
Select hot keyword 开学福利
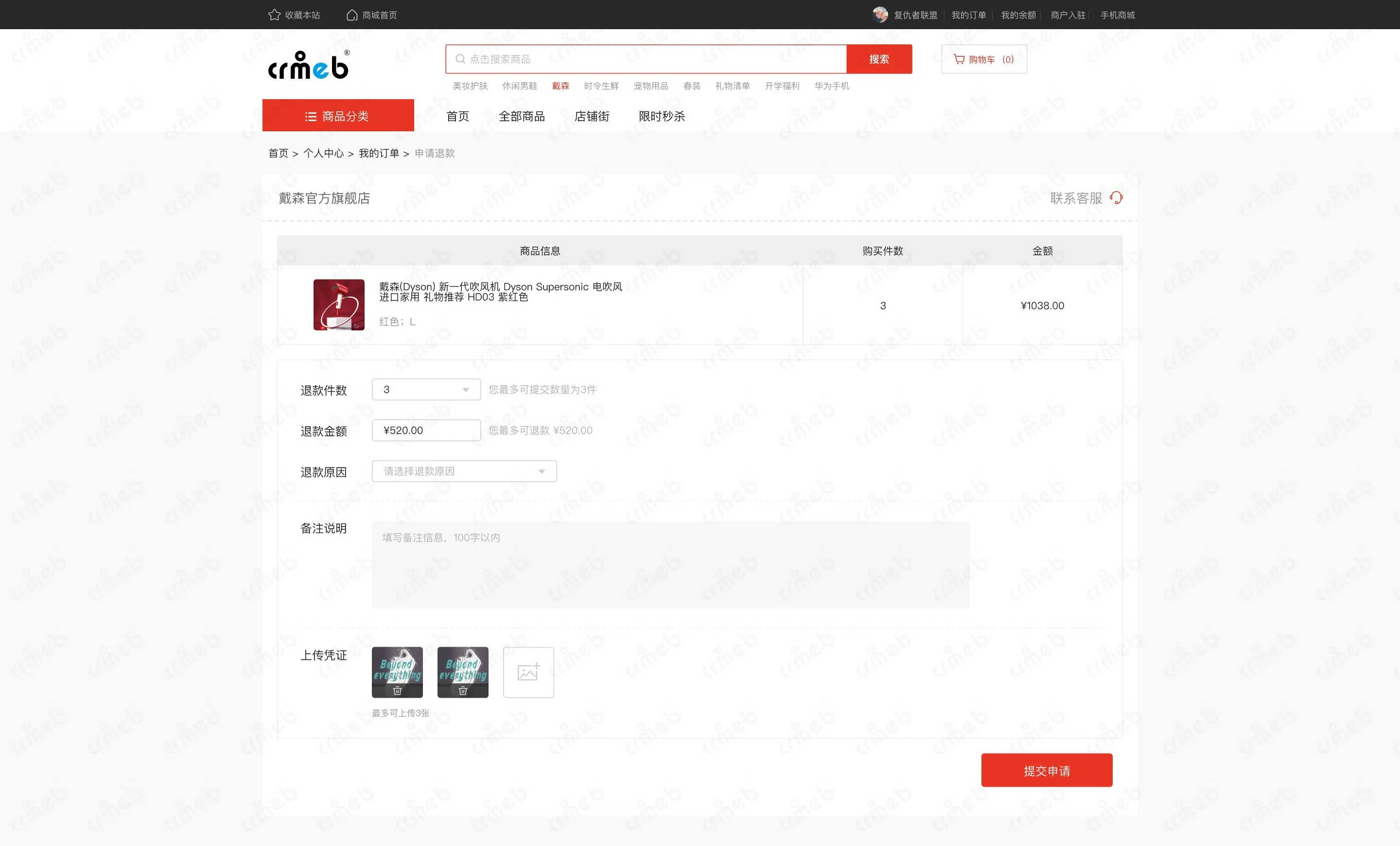pyautogui.click(x=782, y=86)
